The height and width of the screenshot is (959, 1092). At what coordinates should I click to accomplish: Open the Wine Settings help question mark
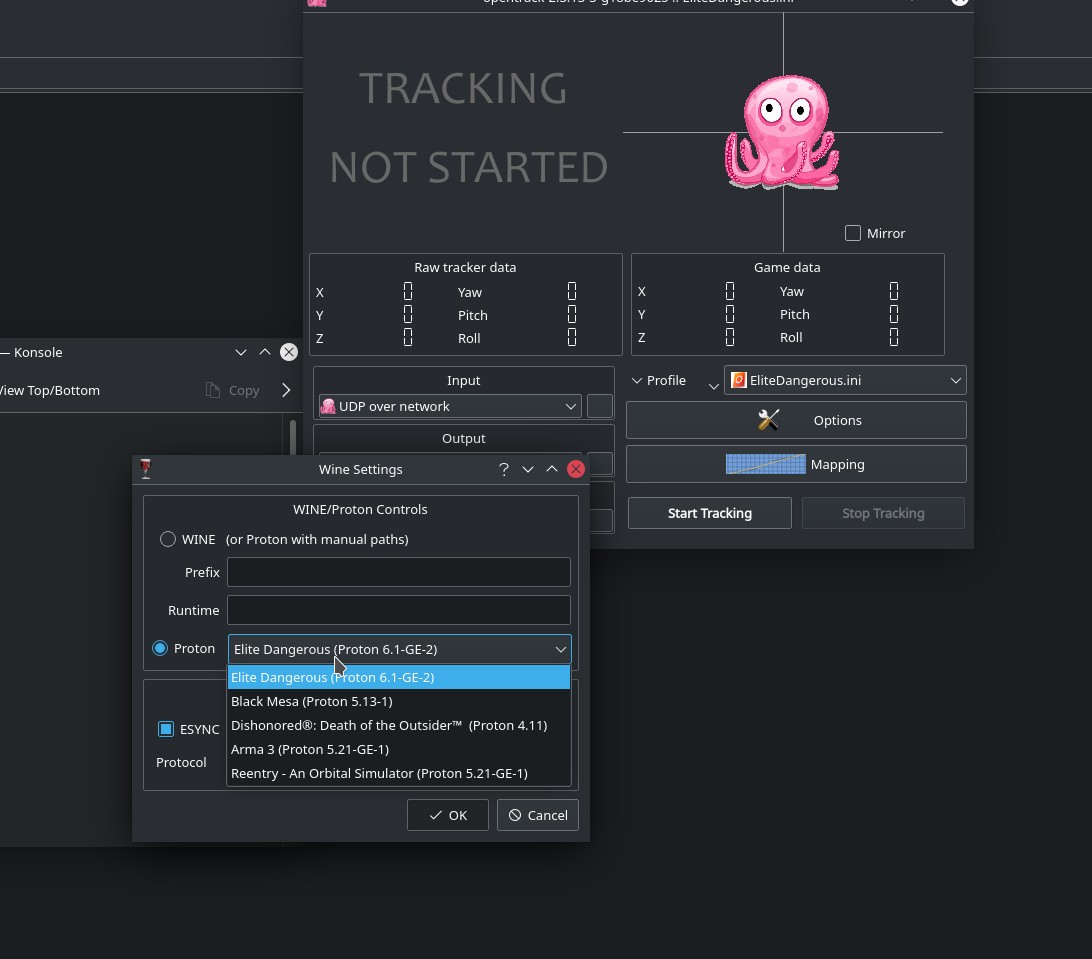tap(504, 469)
